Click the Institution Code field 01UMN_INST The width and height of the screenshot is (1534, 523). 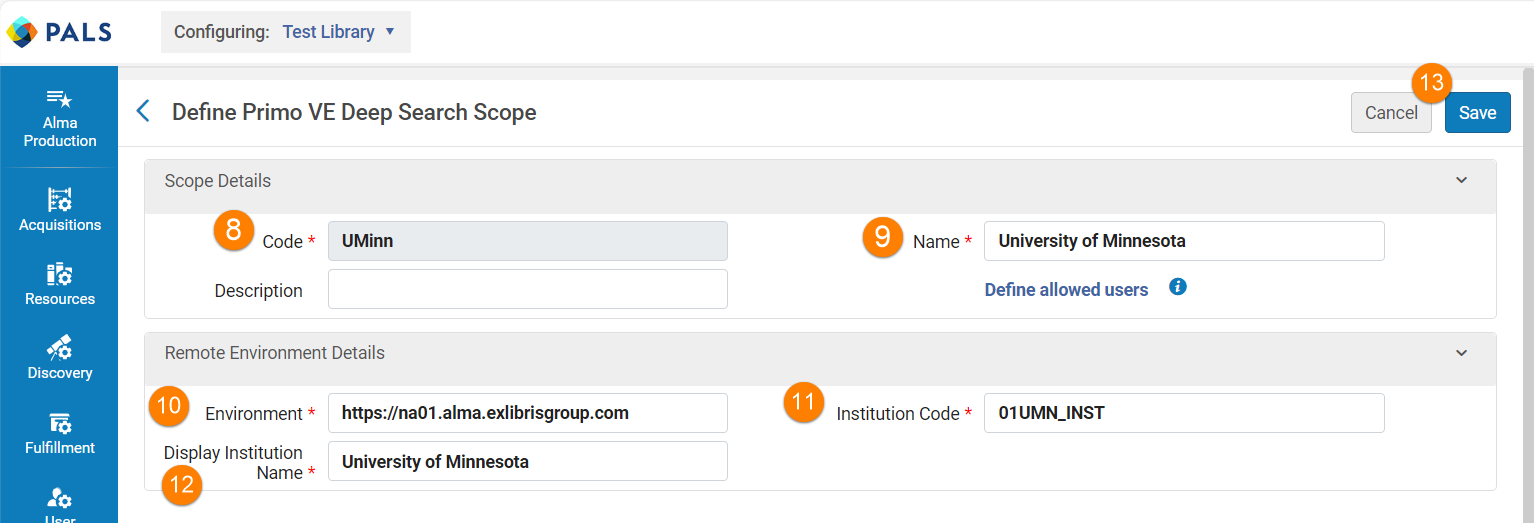[x=1184, y=413]
